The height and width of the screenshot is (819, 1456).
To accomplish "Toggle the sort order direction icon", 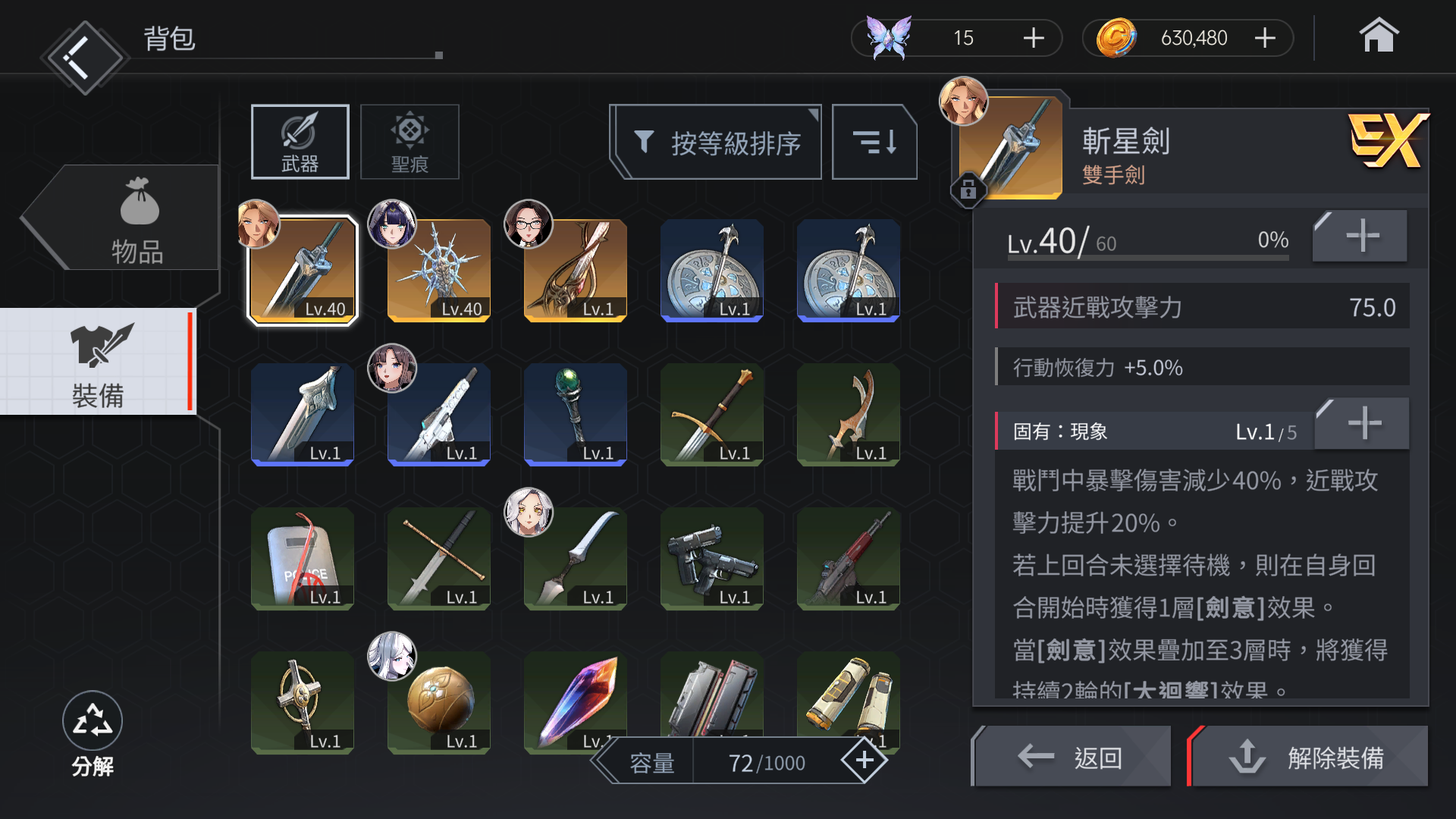I will pyautogui.click(x=874, y=142).
